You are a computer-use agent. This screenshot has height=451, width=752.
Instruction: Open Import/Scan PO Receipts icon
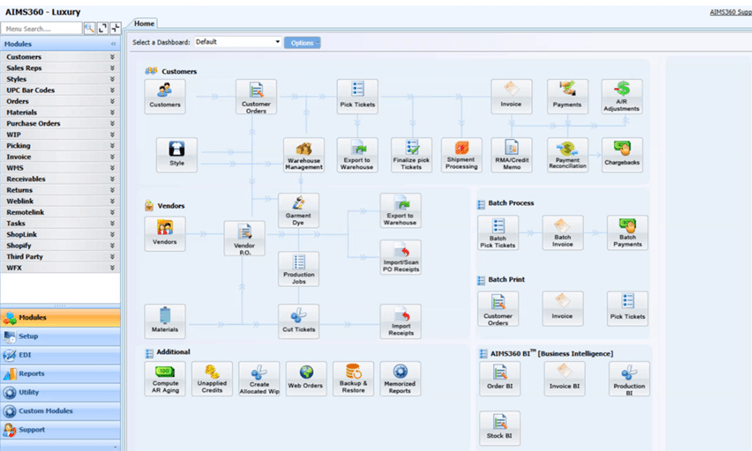[x=400, y=257]
